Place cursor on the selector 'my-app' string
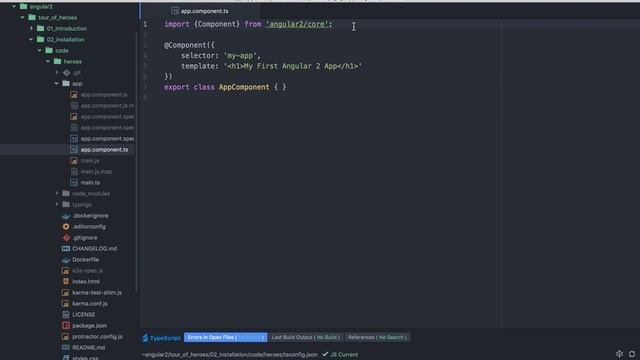 [x=240, y=56]
